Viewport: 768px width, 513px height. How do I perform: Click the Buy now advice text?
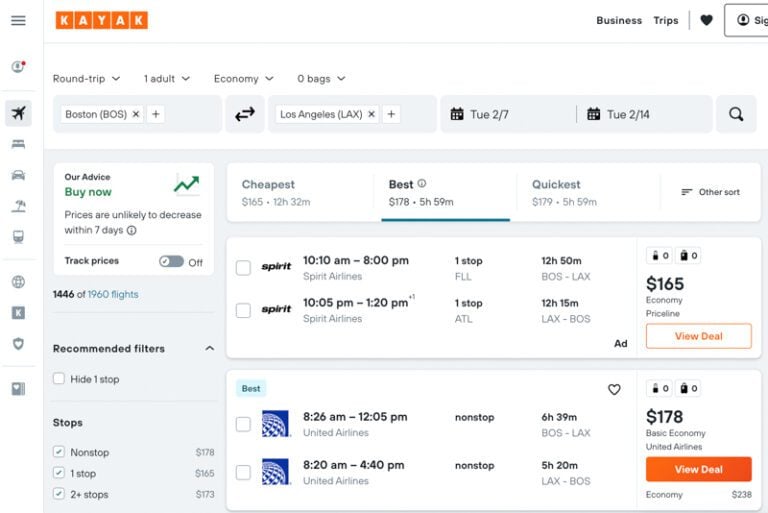coord(88,192)
